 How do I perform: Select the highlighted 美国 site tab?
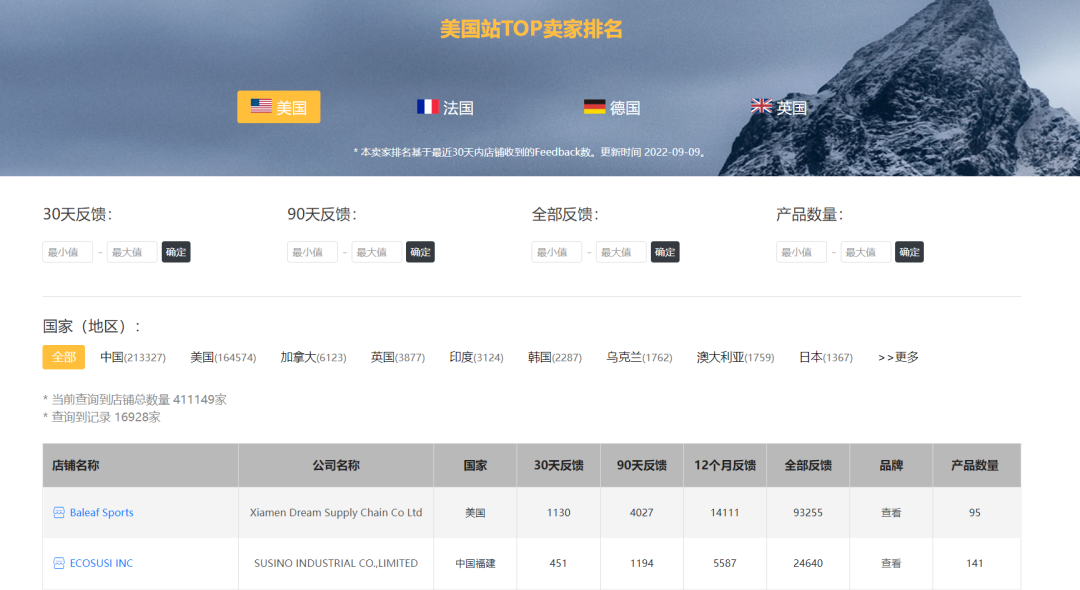click(278, 106)
